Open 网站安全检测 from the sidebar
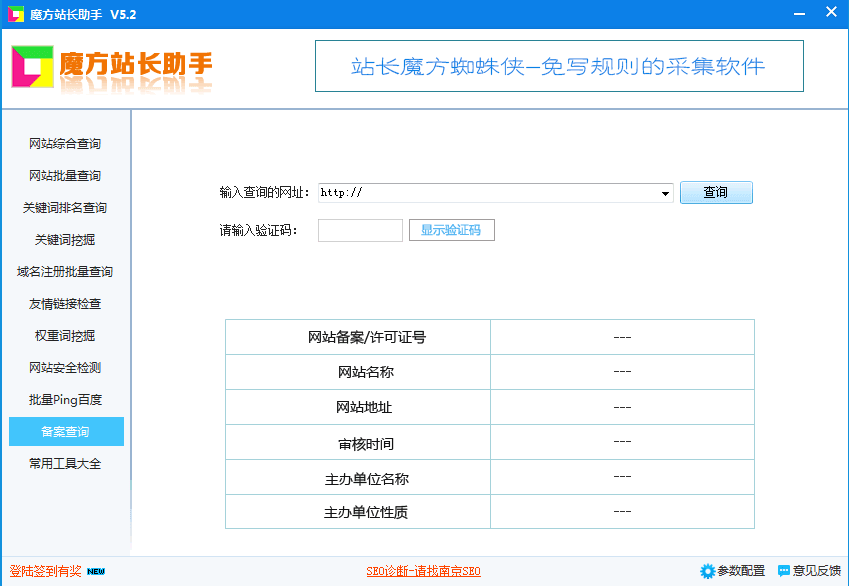Viewport: 849px width, 586px height. click(65, 368)
